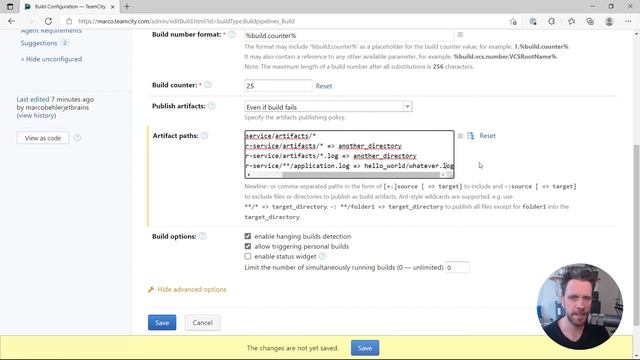640x360 pixels.
Task: Click the wrench icon for advanced options
Action: (x=151, y=289)
